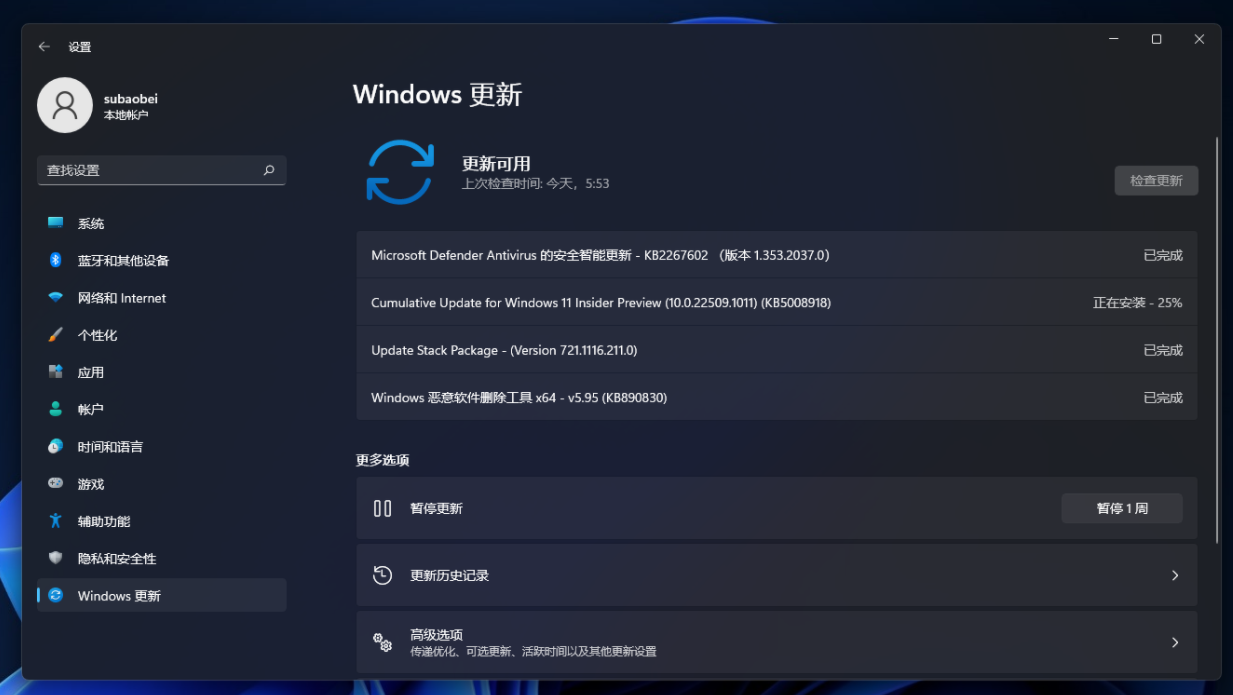Click the sync icon beside Windows 更新 sidebar item
The height and width of the screenshot is (695, 1233).
point(56,595)
